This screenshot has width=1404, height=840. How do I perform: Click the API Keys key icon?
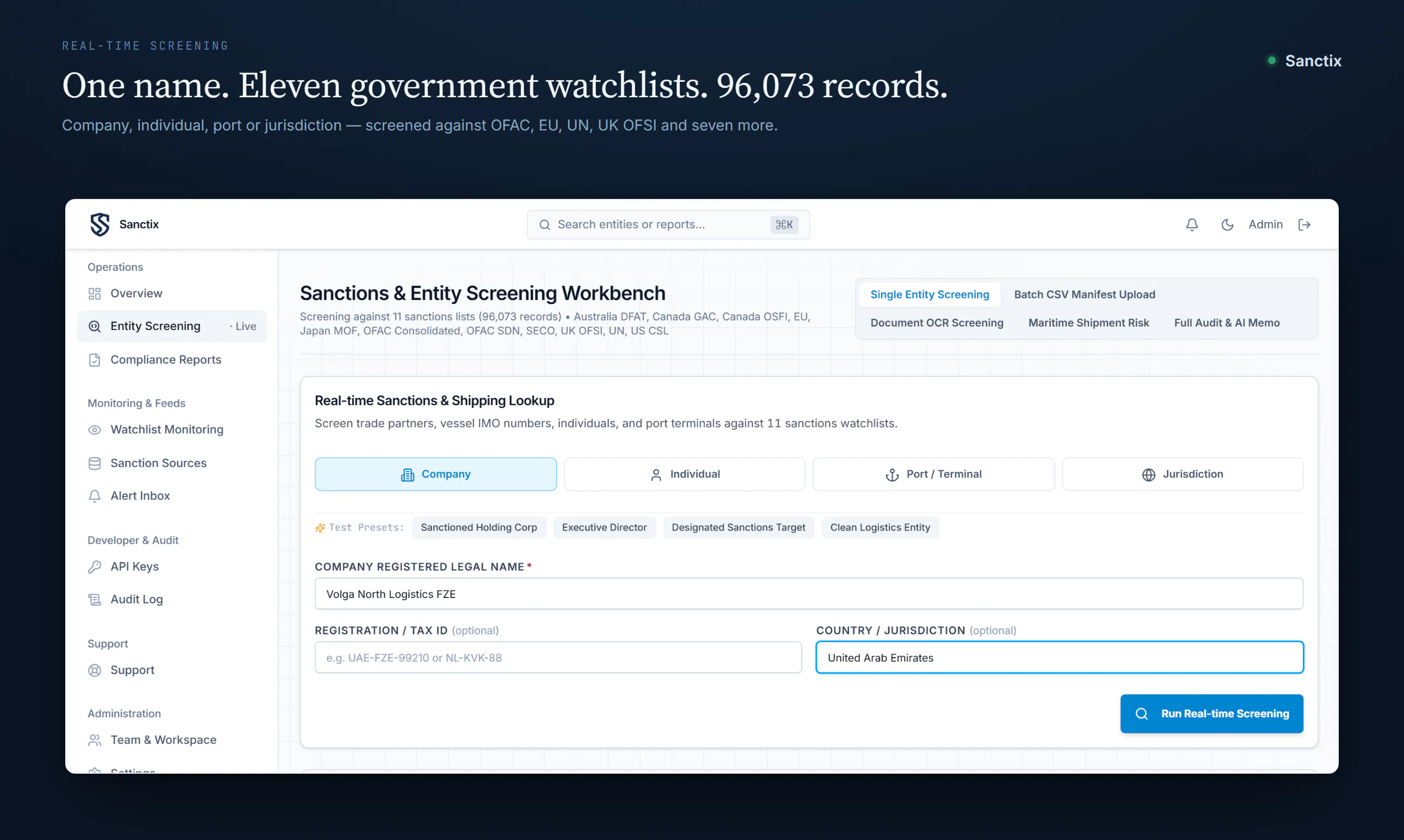coord(95,566)
